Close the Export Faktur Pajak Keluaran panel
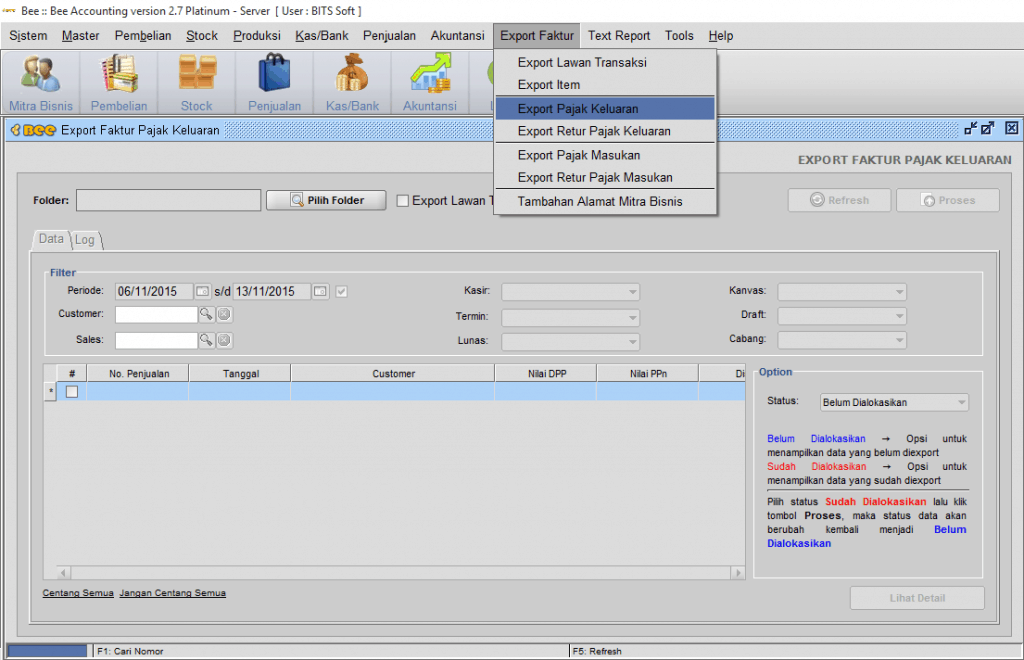This screenshot has height=660, width=1024. 1011,129
